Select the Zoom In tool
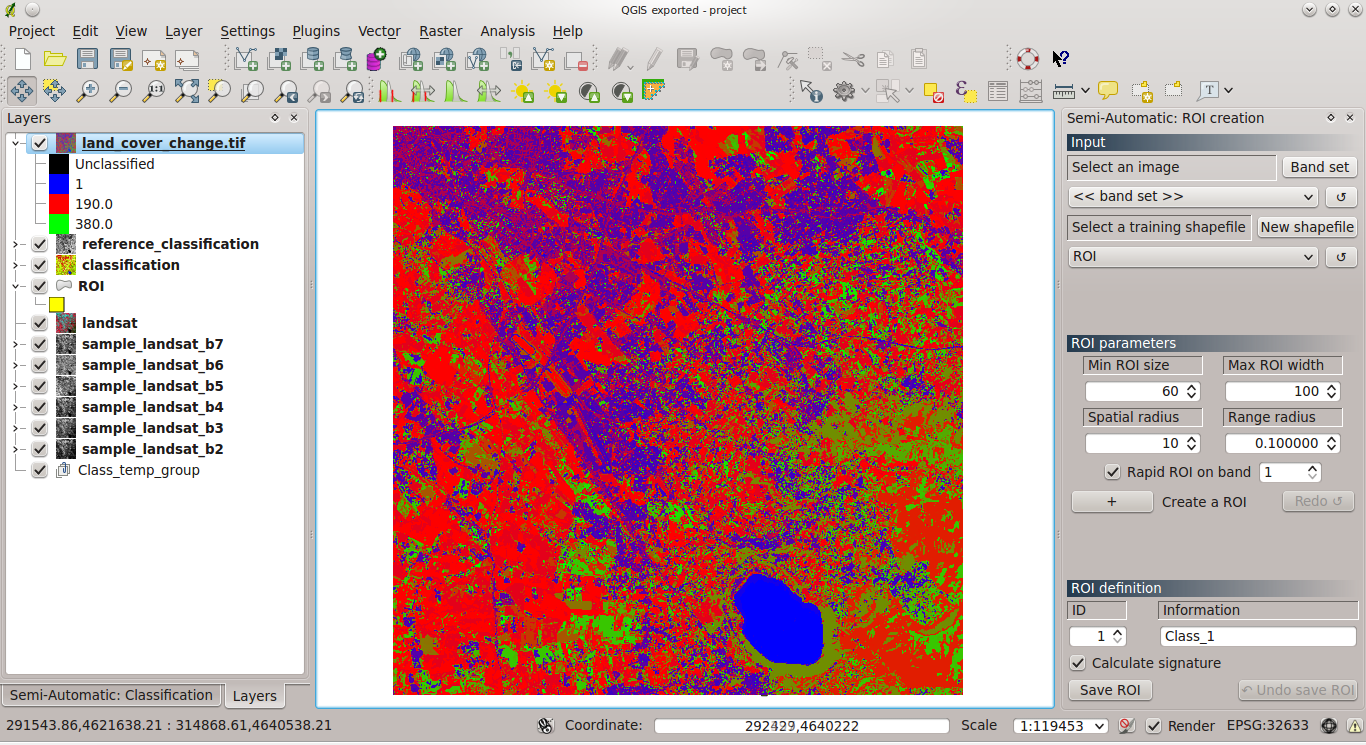 point(88,90)
